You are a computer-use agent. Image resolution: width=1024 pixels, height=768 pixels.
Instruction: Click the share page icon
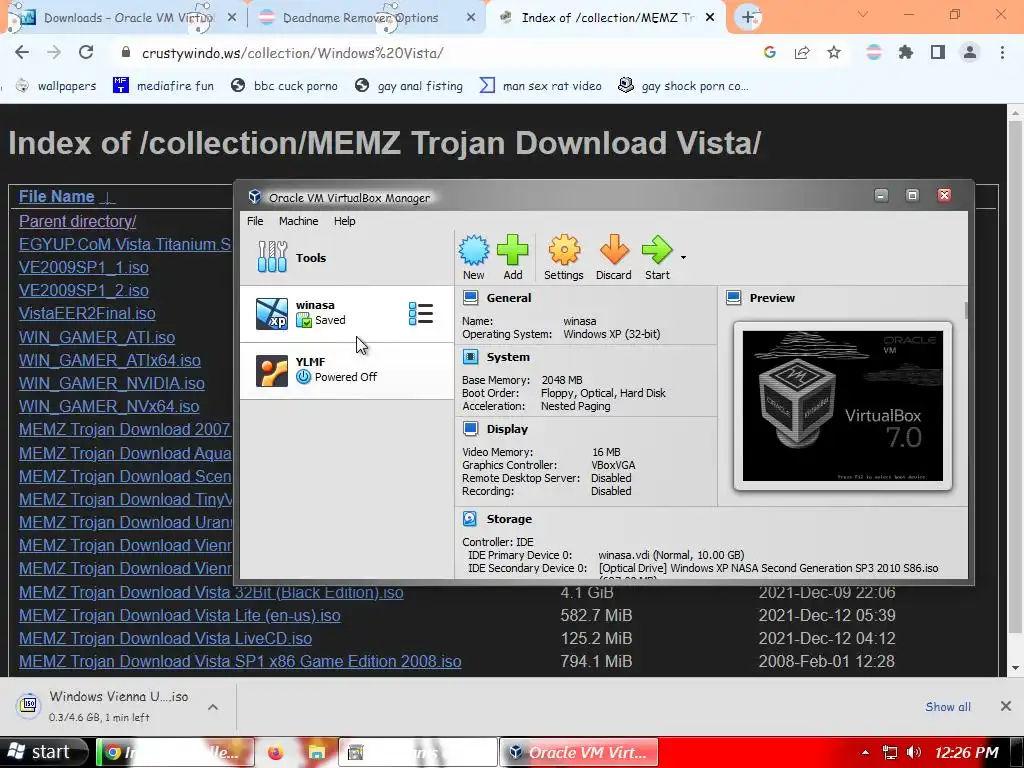point(802,52)
